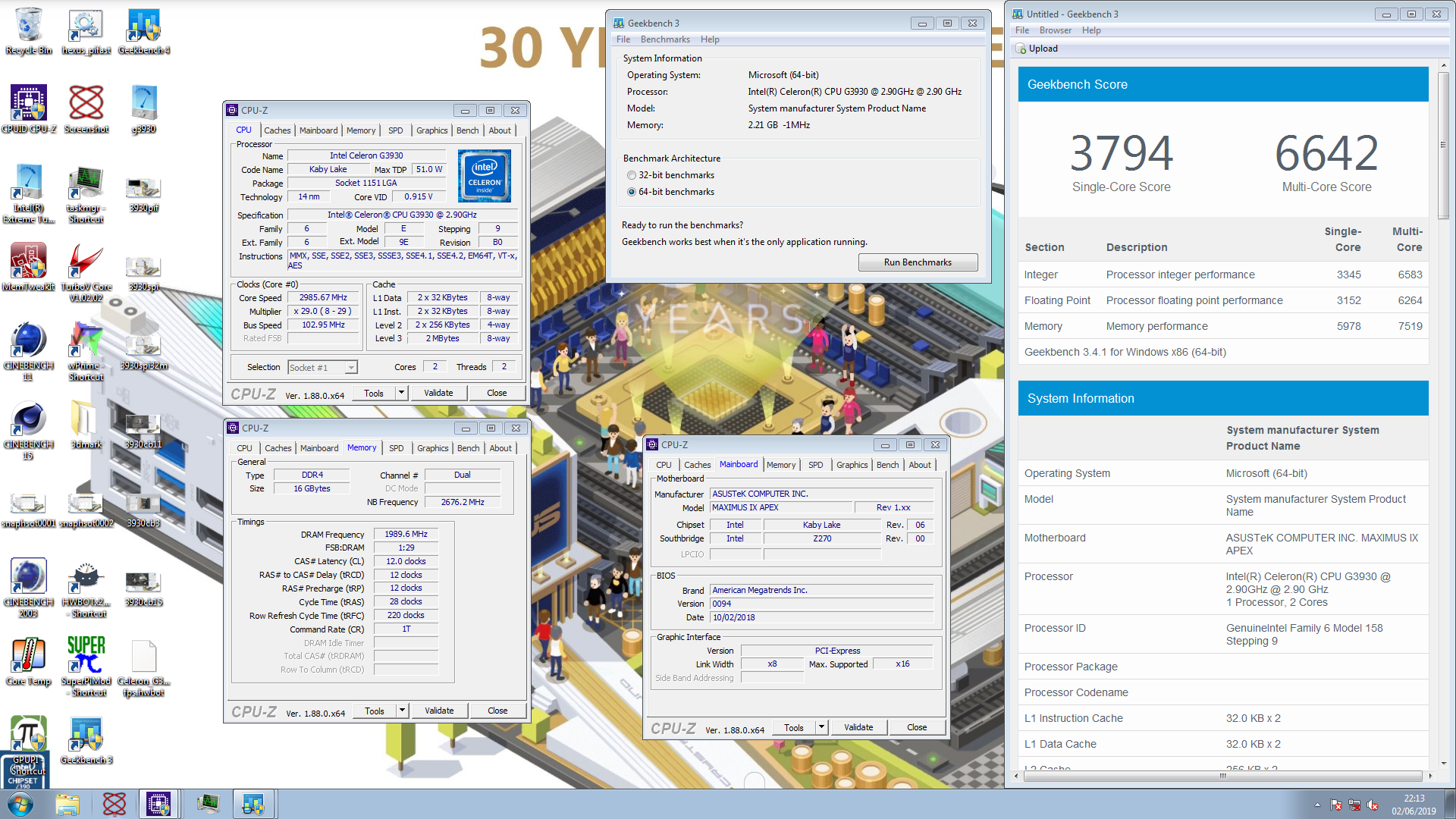Viewport: 1456px width, 819px height.
Task: Open MemTweakIt desktop icon
Action: (29, 267)
